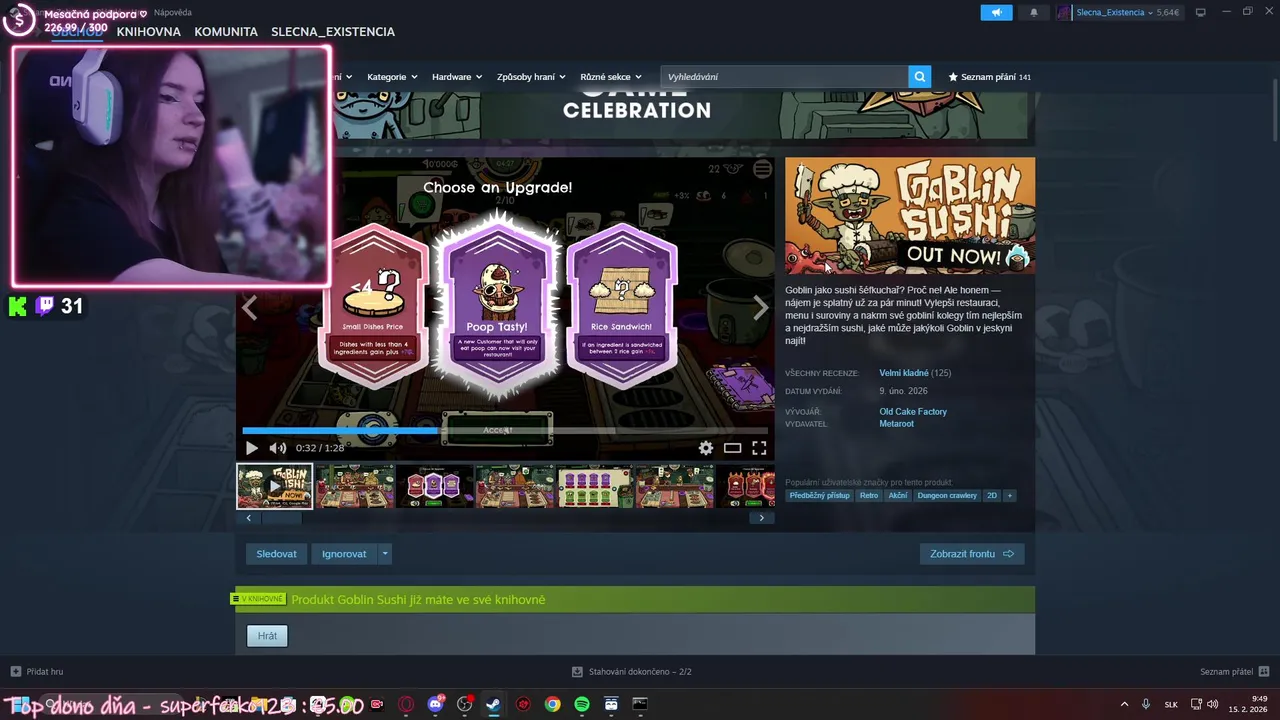This screenshot has width=1280, height=720.
Task: Add more tags with plus button
Action: point(1009,495)
